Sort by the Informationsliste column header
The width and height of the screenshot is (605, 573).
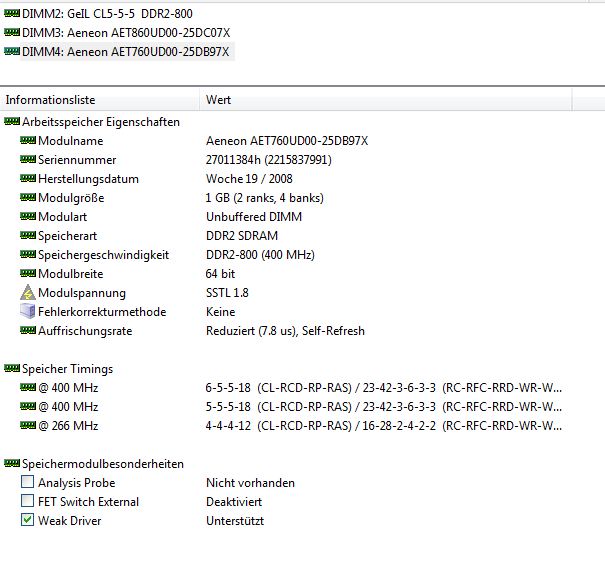pyautogui.click(x=100, y=100)
